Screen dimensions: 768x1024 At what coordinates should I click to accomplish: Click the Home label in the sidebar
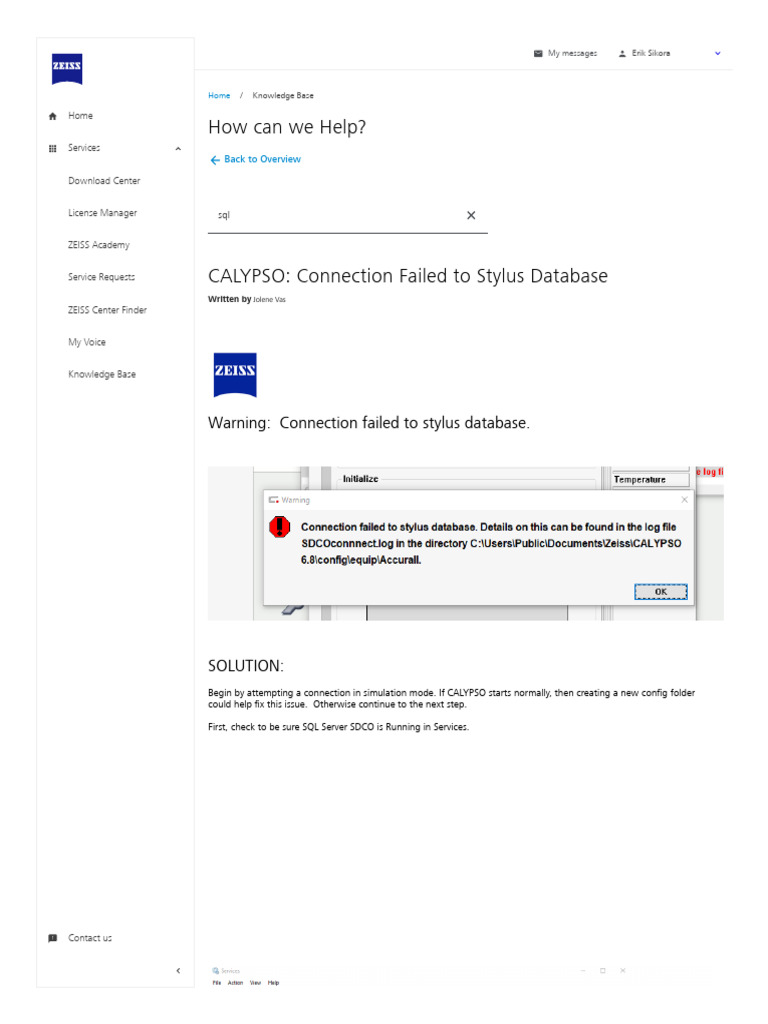click(x=80, y=116)
